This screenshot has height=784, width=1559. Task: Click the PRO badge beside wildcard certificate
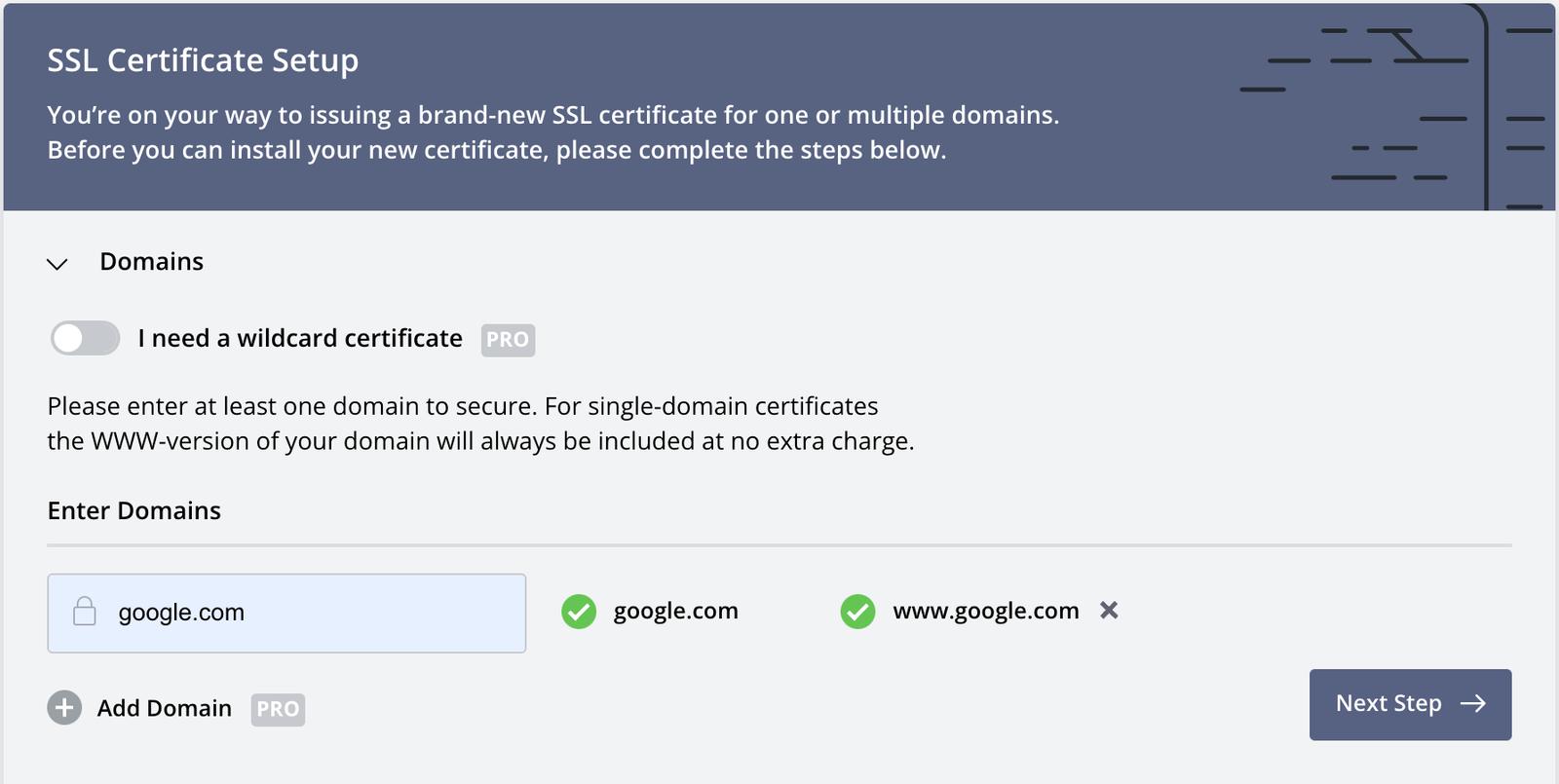[508, 340]
